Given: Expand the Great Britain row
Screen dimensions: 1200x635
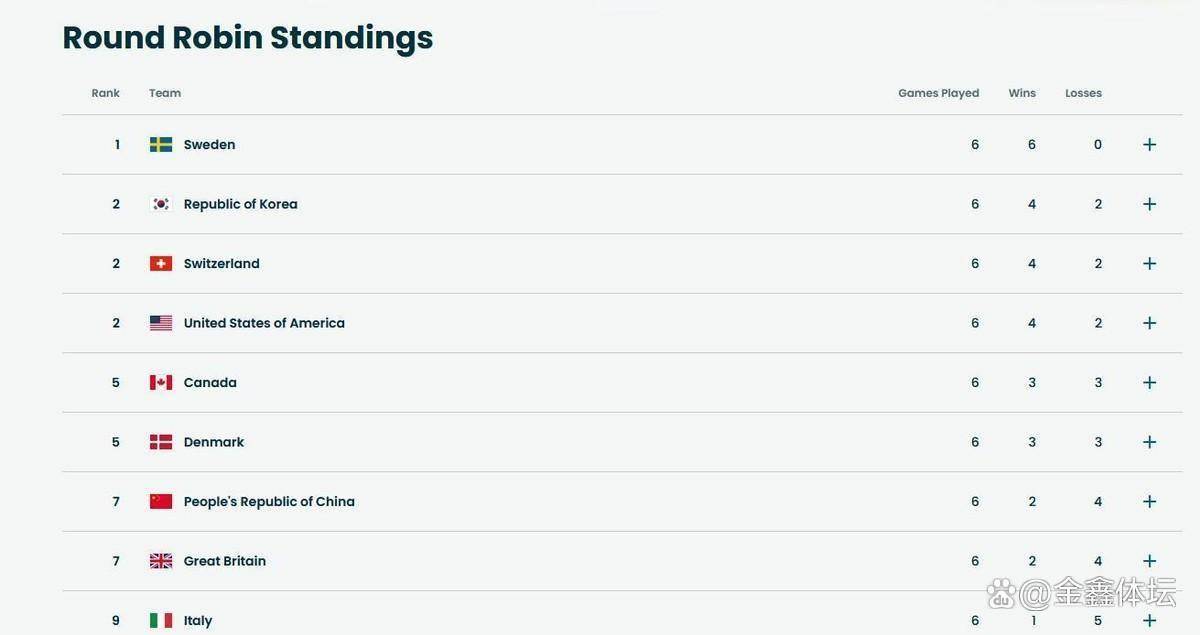Looking at the screenshot, I should coord(1150,561).
